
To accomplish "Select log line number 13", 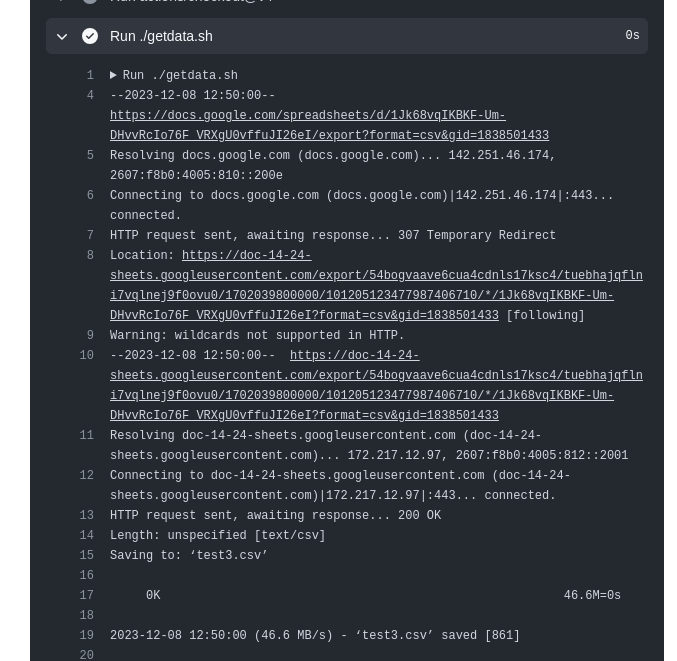I will 86,516.
